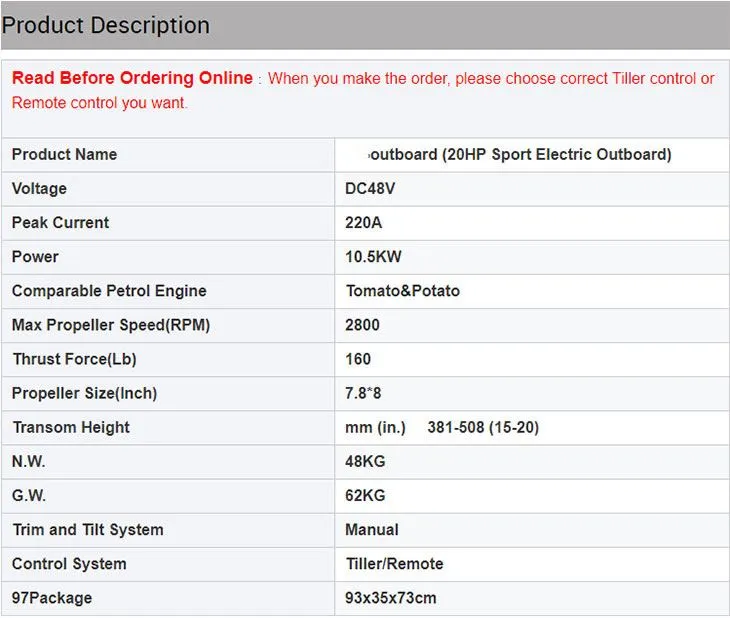The width and height of the screenshot is (730, 618).
Task: Select the red Read Before Ordering Online heading
Action: click(x=132, y=78)
